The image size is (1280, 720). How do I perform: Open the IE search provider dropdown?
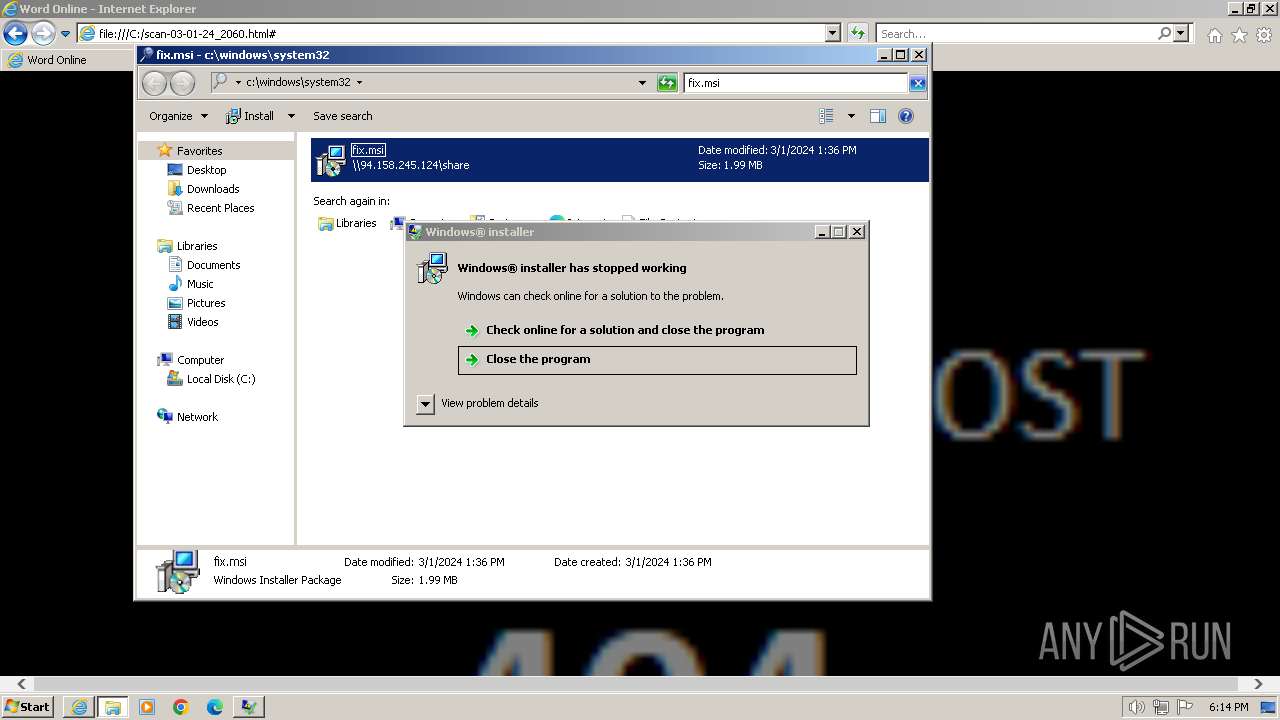(1181, 33)
